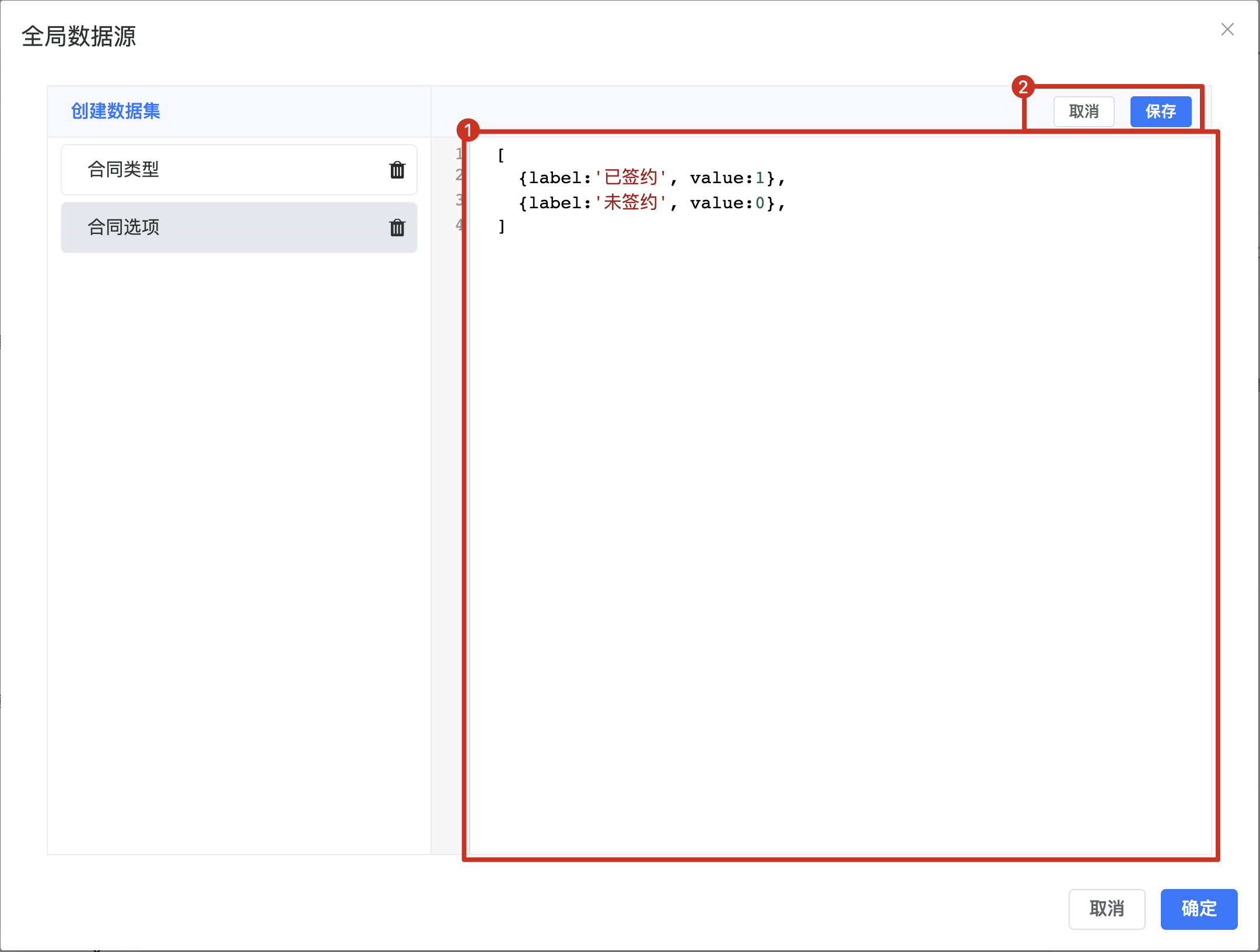The image size is (1260, 952).
Task: Click the opening bracket on line 1
Action: 501,155
